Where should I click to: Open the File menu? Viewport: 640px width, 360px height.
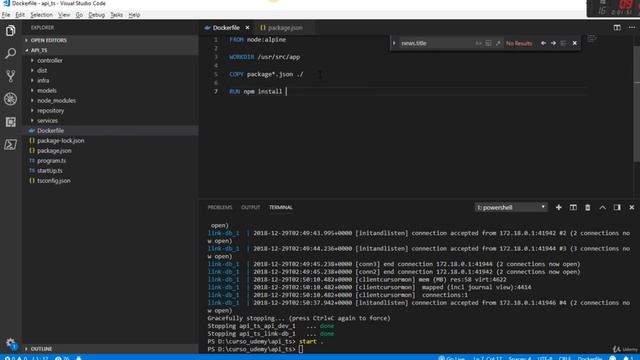point(6,15)
